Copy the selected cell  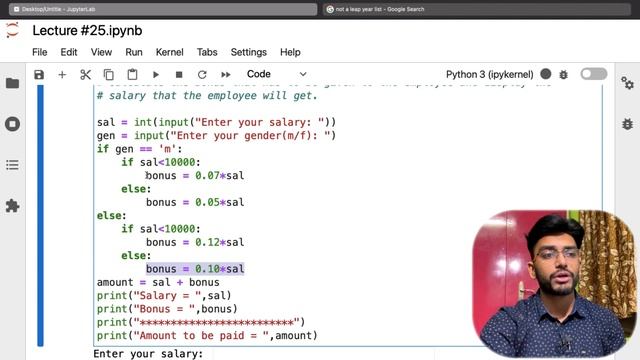(109, 75)
